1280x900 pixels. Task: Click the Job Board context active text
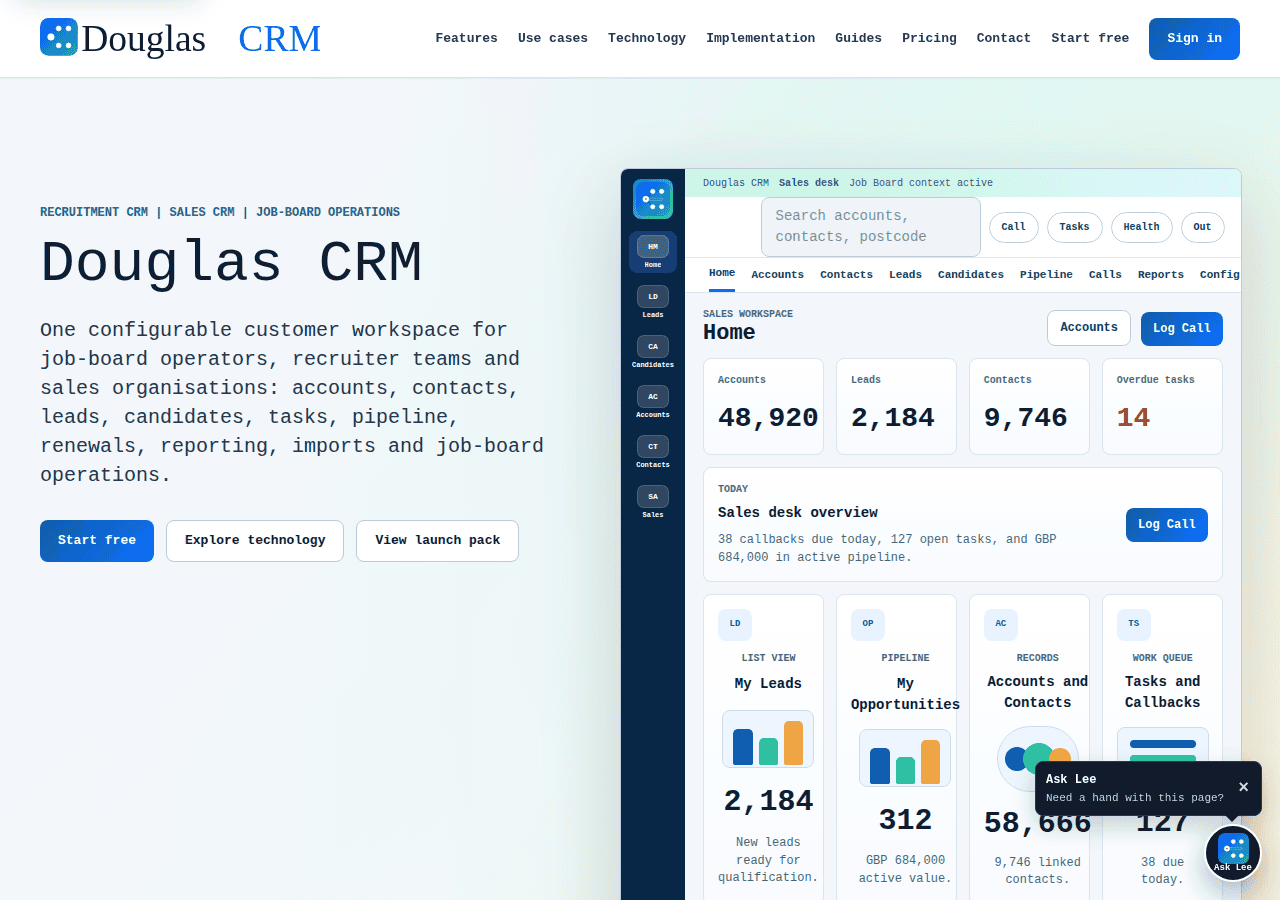[x=921, y=183]
